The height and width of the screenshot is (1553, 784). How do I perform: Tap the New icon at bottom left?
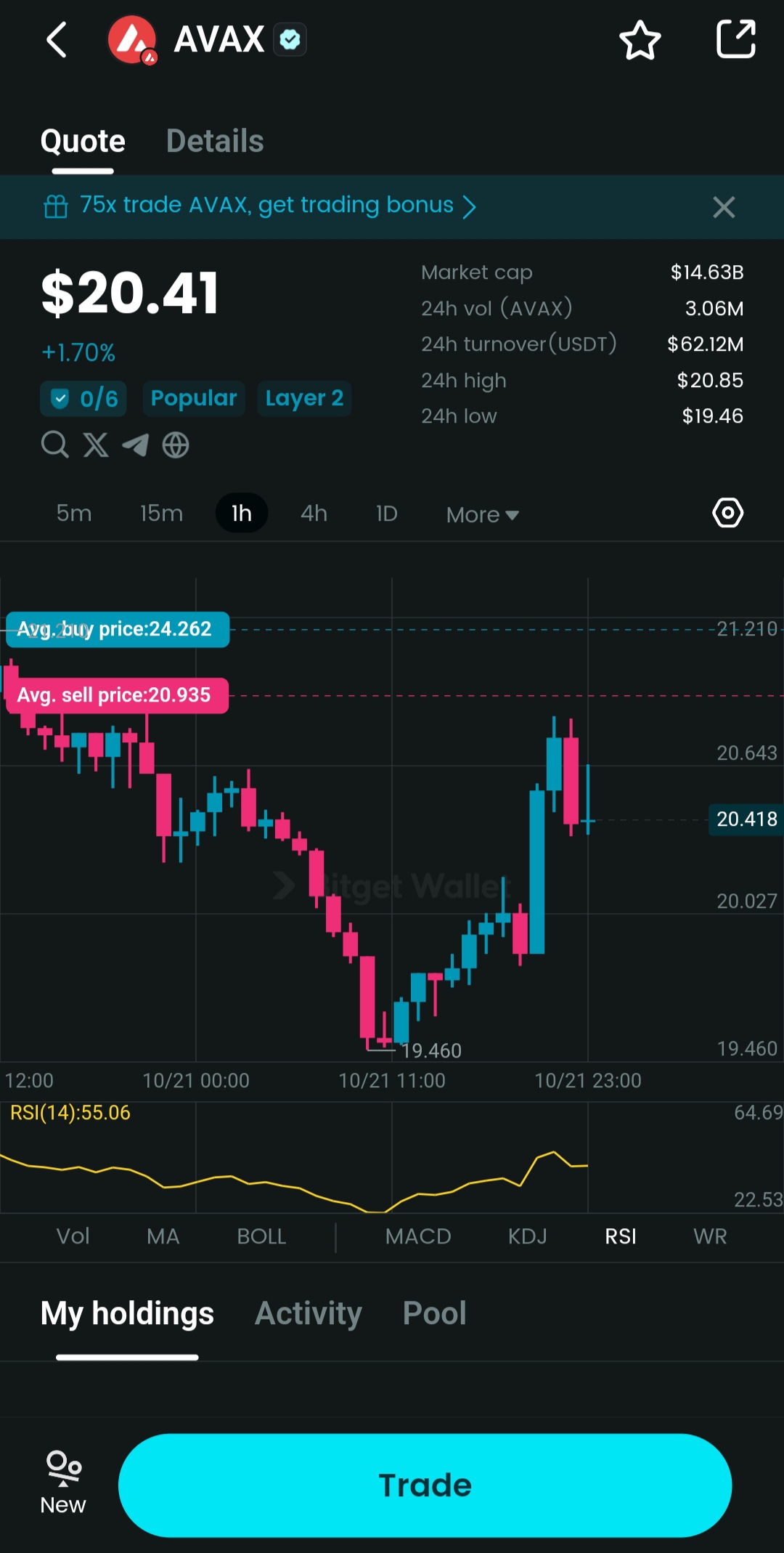63,1483
